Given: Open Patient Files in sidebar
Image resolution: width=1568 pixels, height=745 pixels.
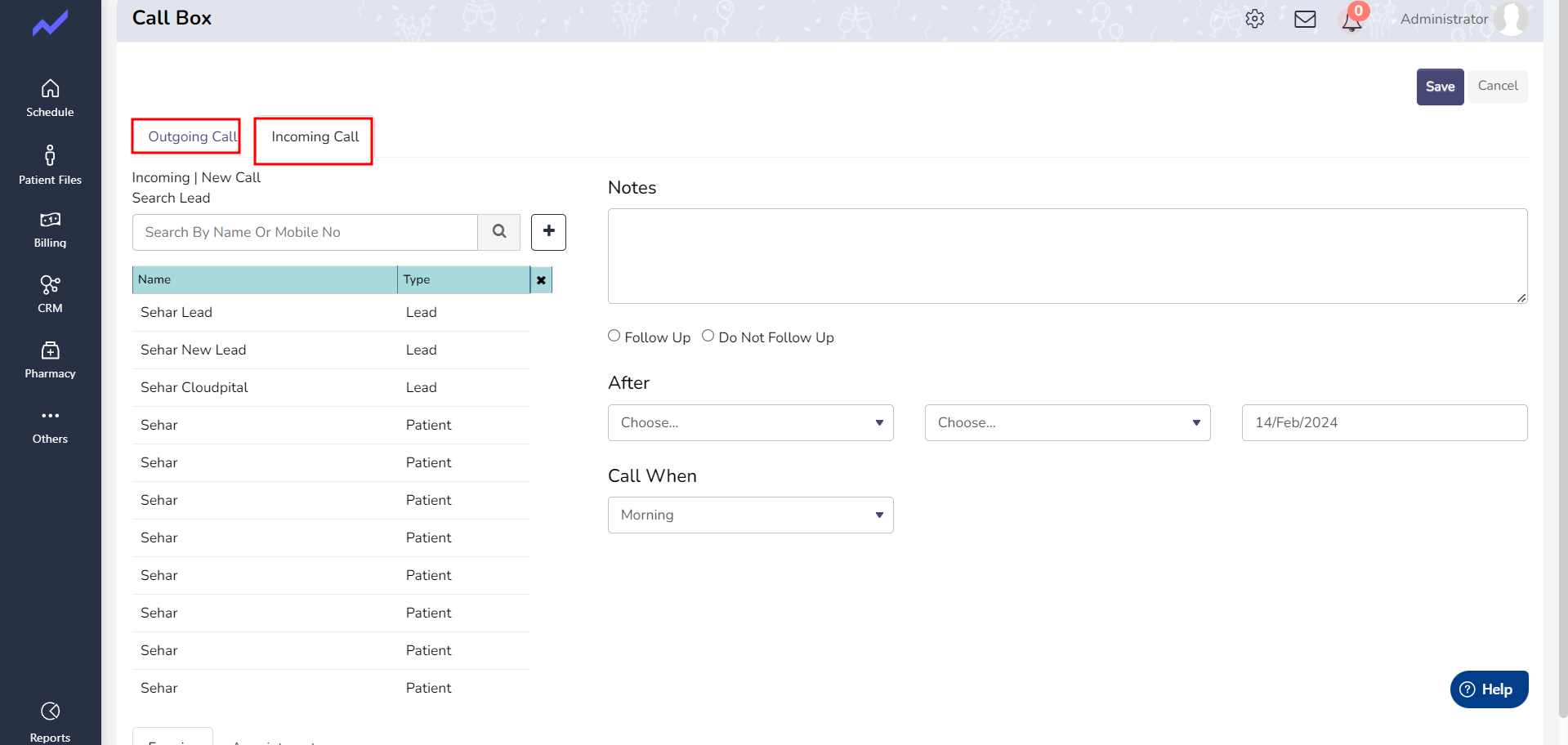Looking at the screenshot, I should point(50,165).
